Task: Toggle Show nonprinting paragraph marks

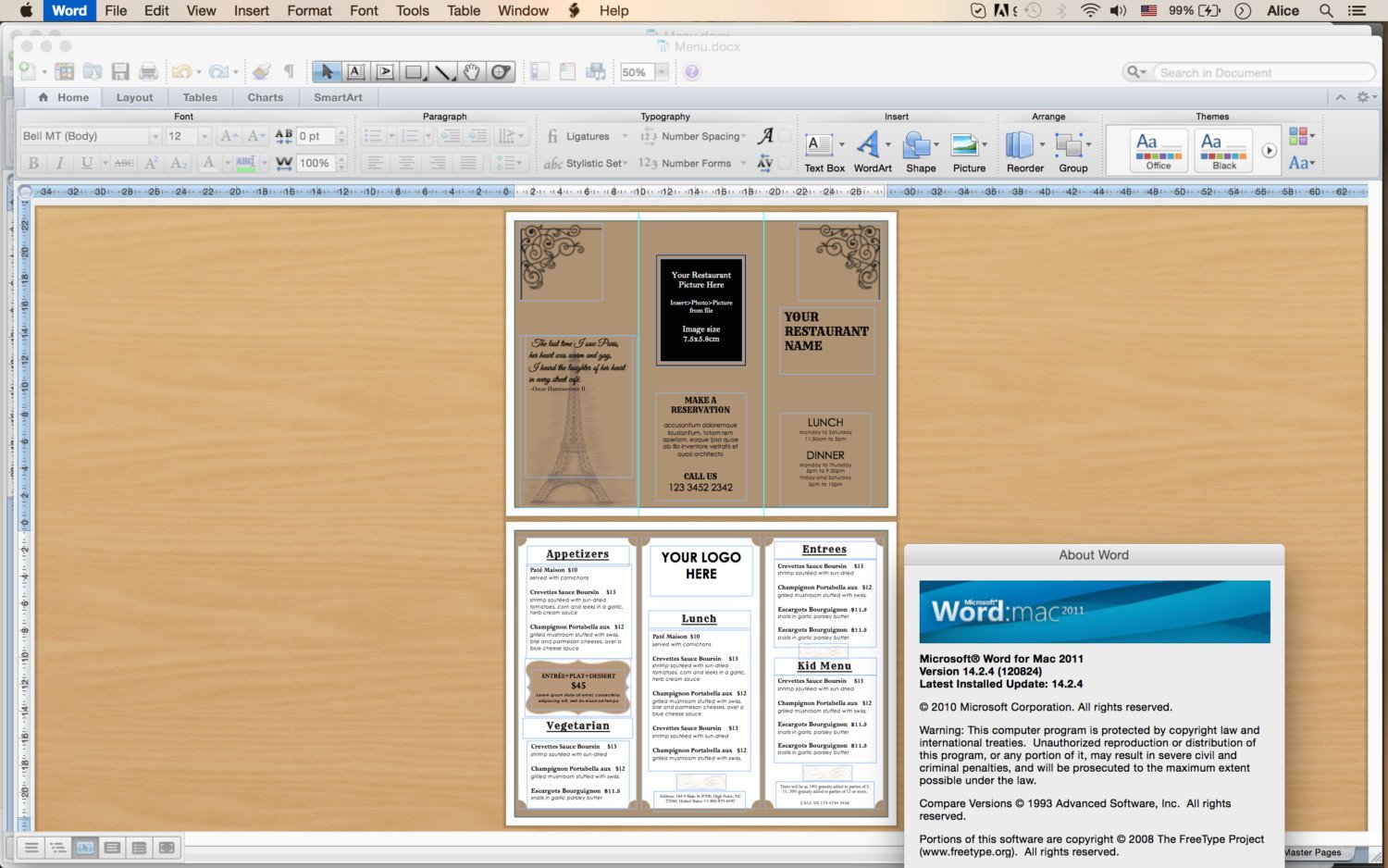Action: (289, 71)
